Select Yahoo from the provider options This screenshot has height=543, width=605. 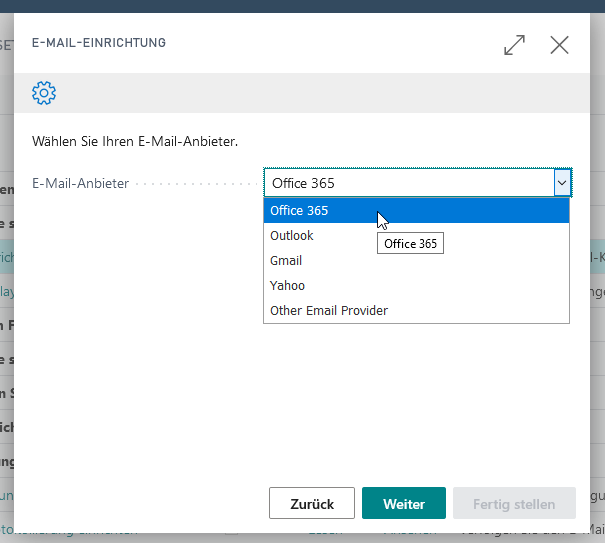point(416,286)
